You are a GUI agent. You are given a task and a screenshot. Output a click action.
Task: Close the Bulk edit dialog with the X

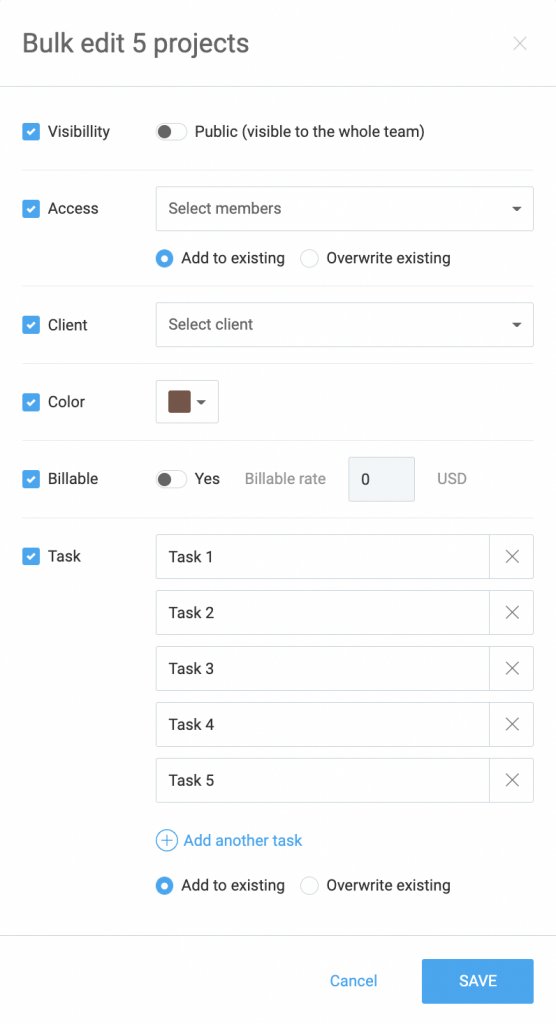tap(520, 44)
